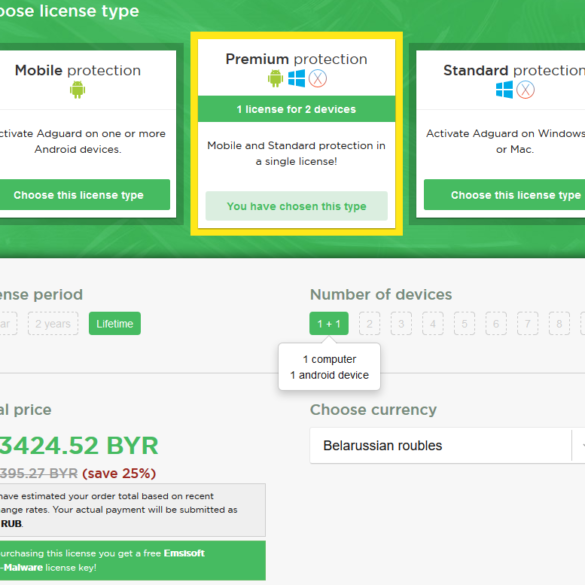The width and height of the screenshot is (585, 585).
Task: Click the estimated order total exchange-rate notice
Action: click(x=133, y=510)
